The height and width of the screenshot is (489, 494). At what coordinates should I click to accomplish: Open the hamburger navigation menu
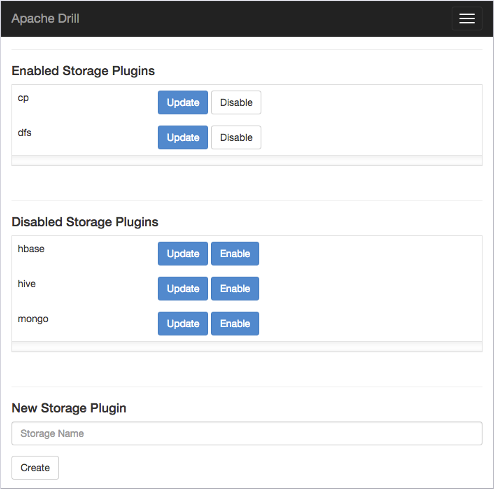pos(467,18)
